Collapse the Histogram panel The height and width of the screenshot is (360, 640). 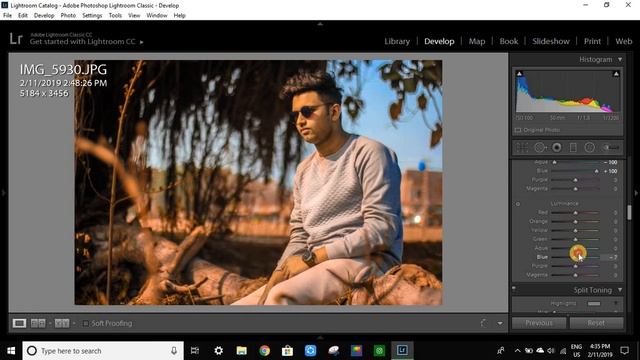coord(620,60)
